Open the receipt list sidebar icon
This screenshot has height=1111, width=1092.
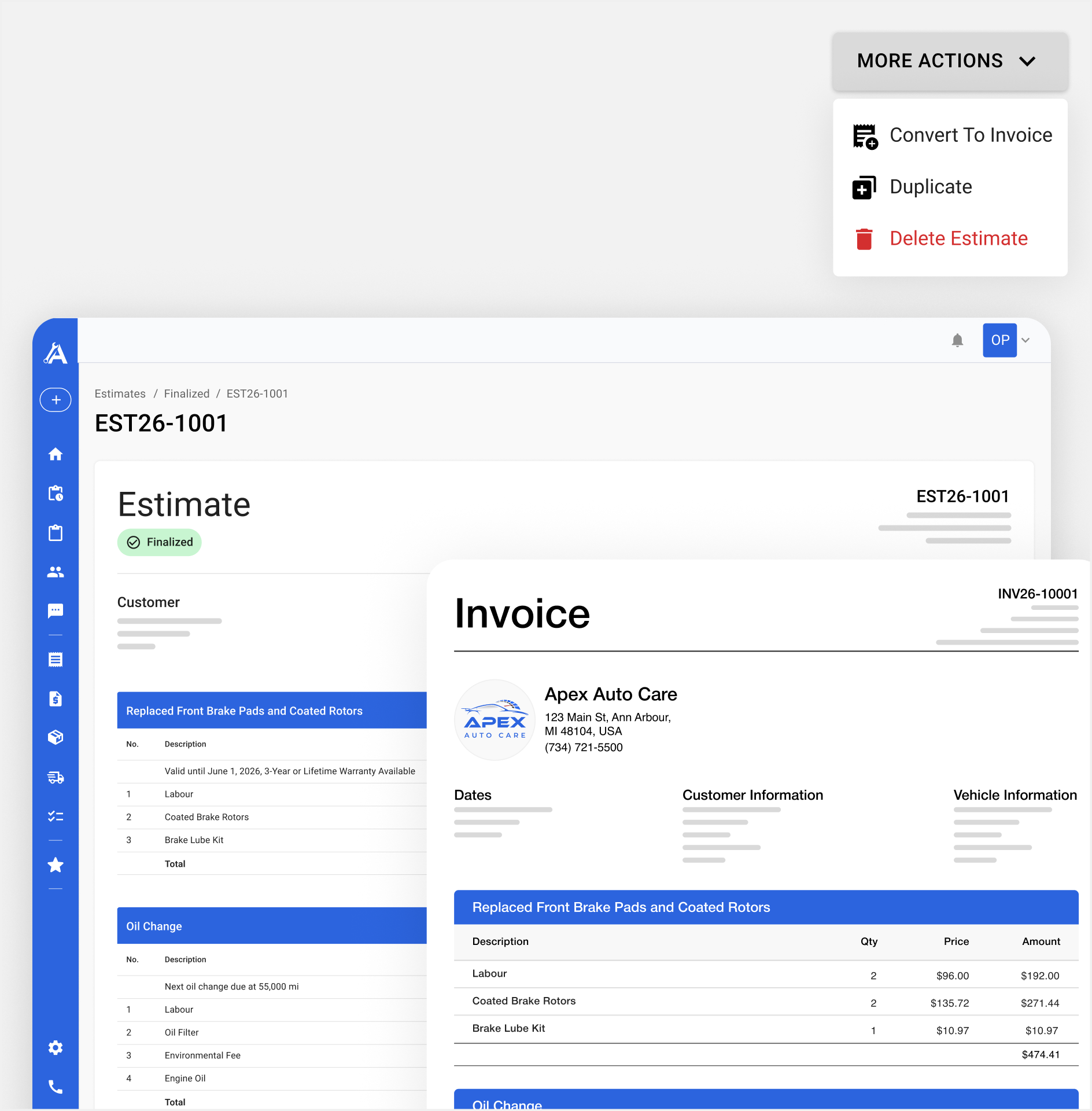point(56,660)
